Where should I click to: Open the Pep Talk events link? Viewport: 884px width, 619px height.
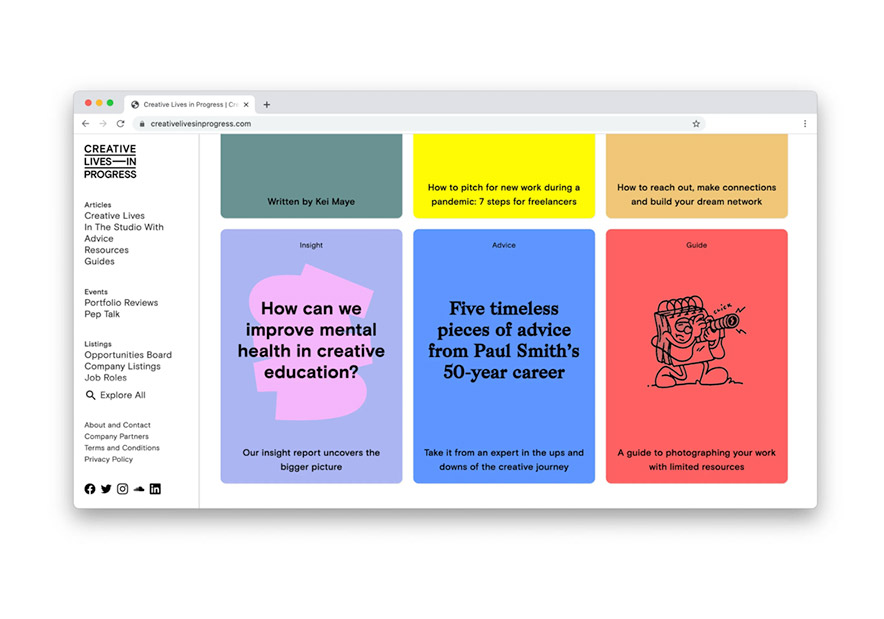click(102, 314)
